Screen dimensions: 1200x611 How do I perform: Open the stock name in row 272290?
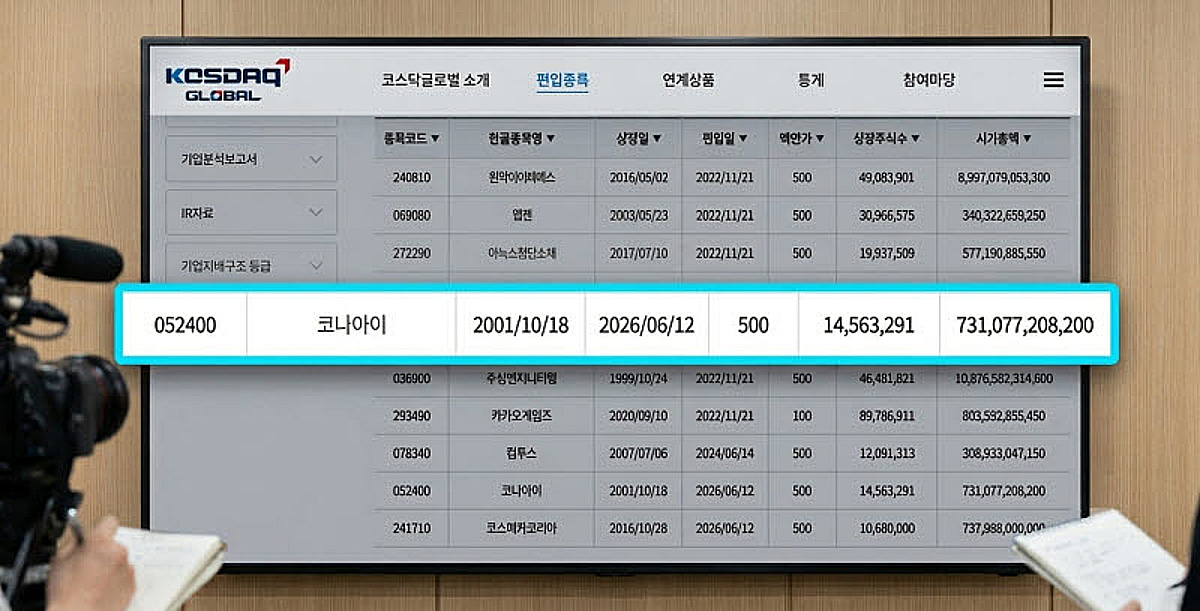coord(521,253)
